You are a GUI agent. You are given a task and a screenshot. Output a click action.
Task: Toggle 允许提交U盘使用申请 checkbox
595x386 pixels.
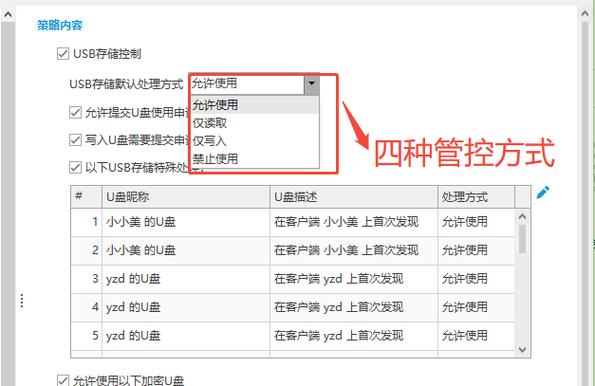tap(75, 112)
